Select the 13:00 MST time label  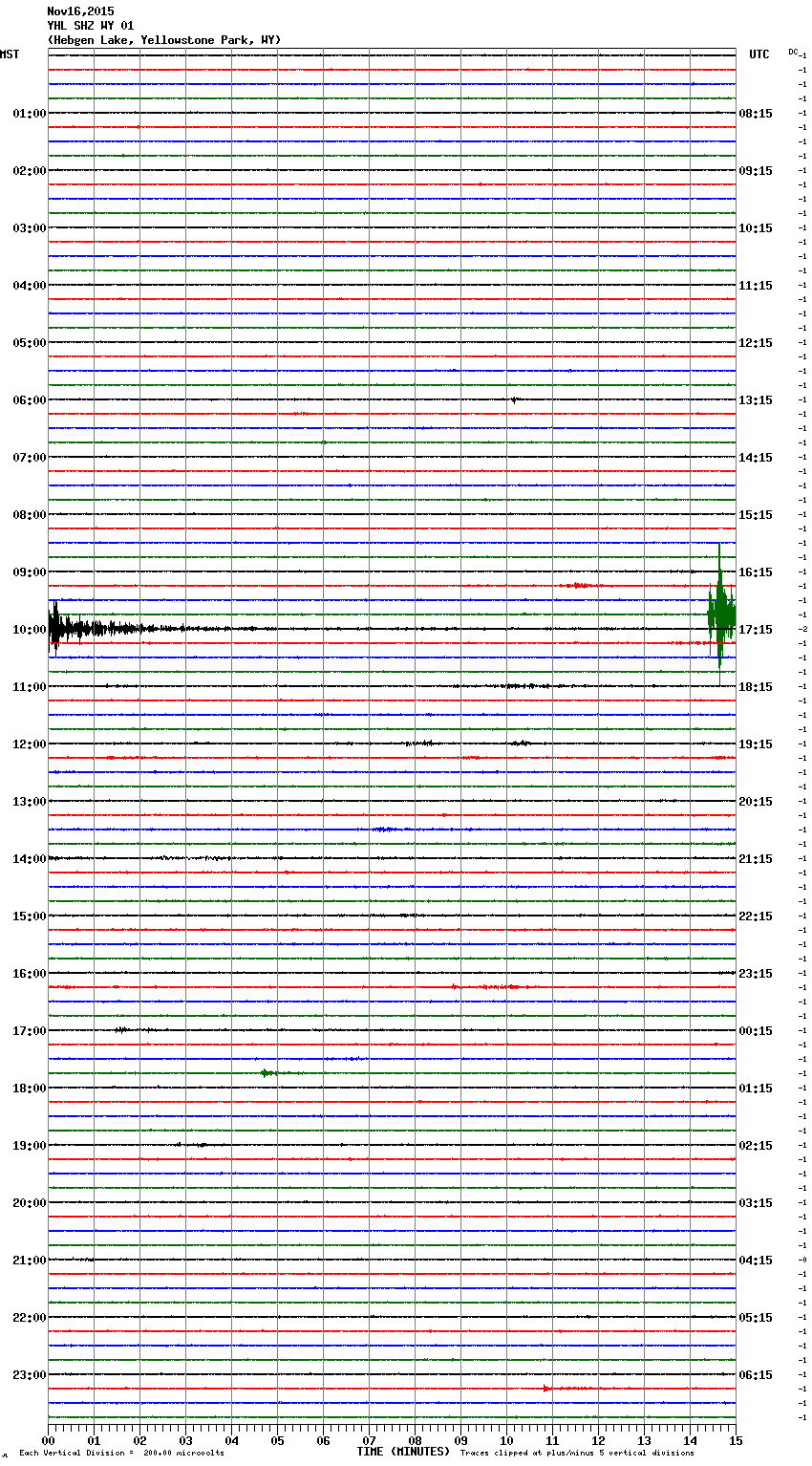[30, 802]
